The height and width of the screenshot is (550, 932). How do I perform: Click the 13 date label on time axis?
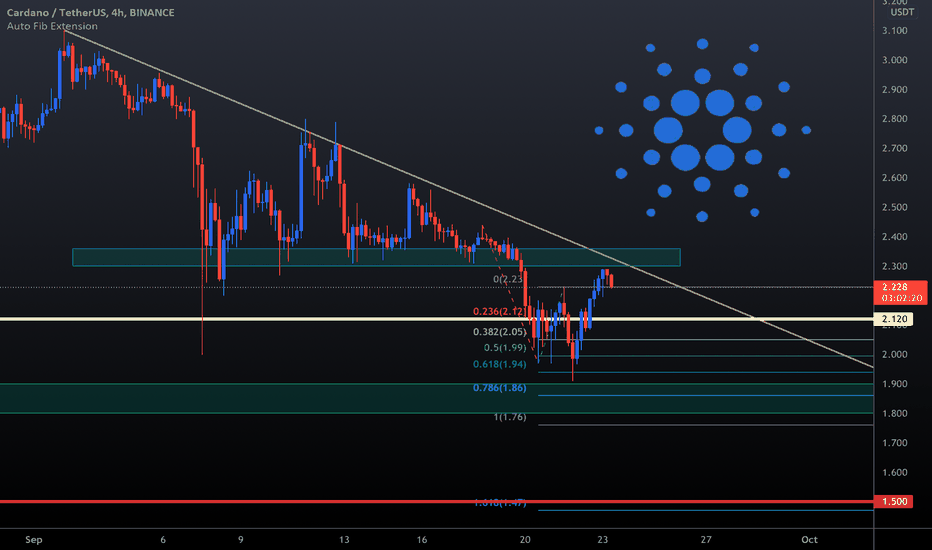(x=344, y=540)
